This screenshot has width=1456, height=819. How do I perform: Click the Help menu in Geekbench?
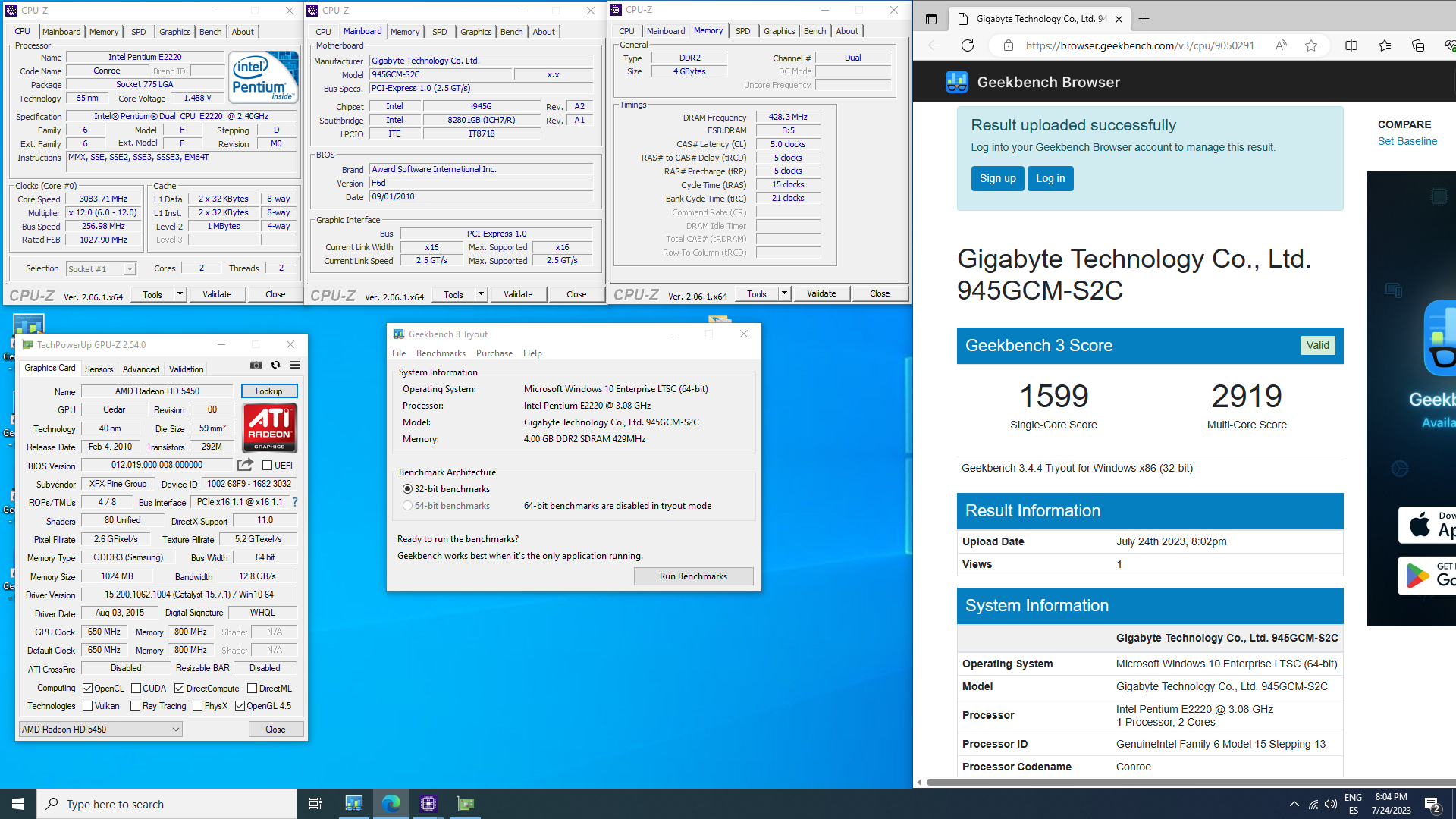coord(532,353)
